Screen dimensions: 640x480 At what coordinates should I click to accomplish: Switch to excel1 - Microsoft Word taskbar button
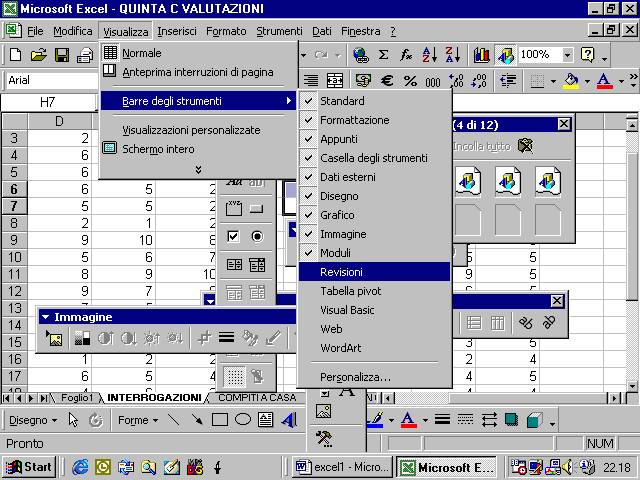coord(342,467)
